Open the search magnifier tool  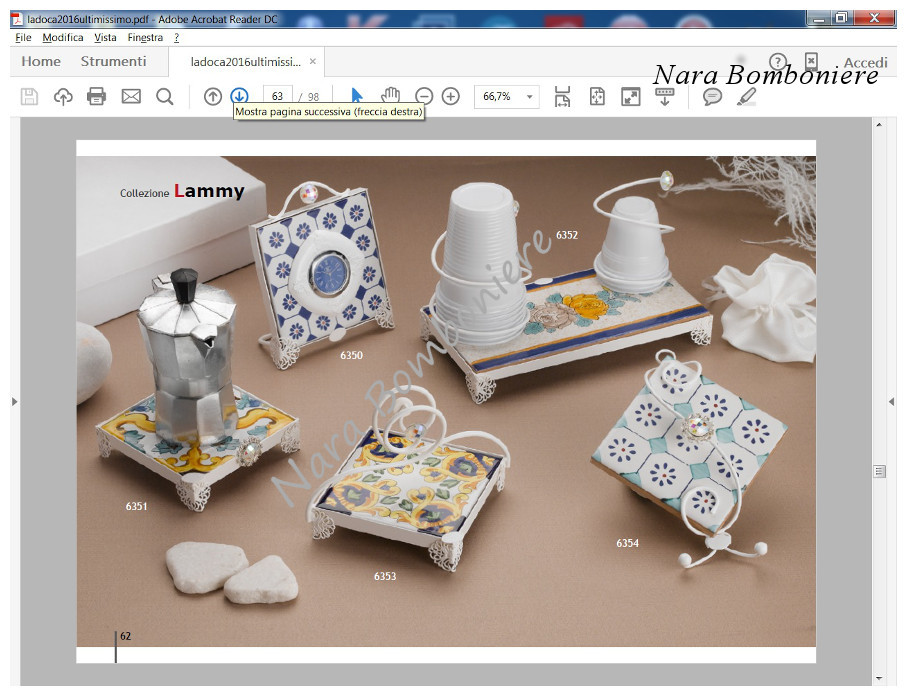[165, 96]
